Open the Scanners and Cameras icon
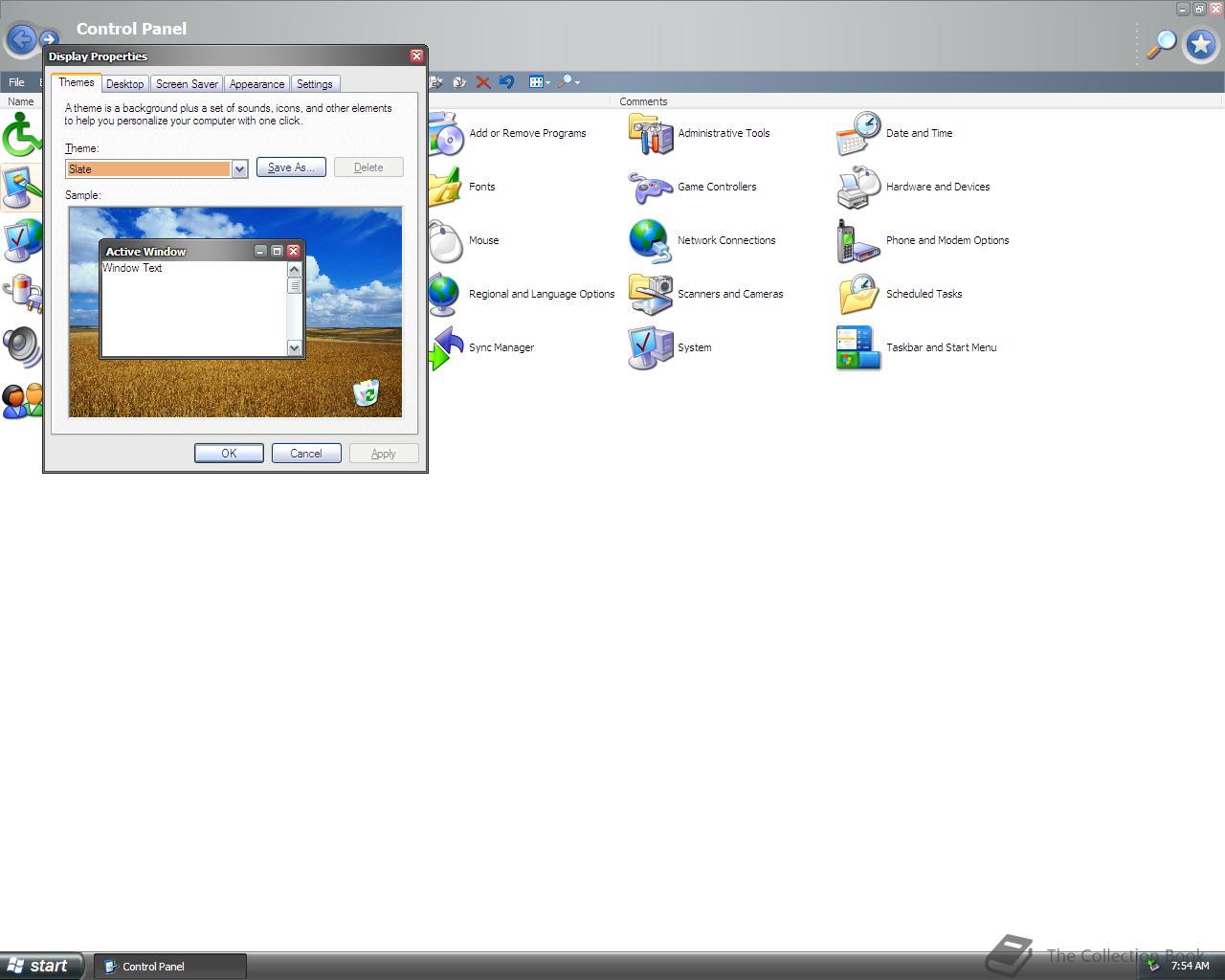1225x980 pixels. (x=651, y=295)
